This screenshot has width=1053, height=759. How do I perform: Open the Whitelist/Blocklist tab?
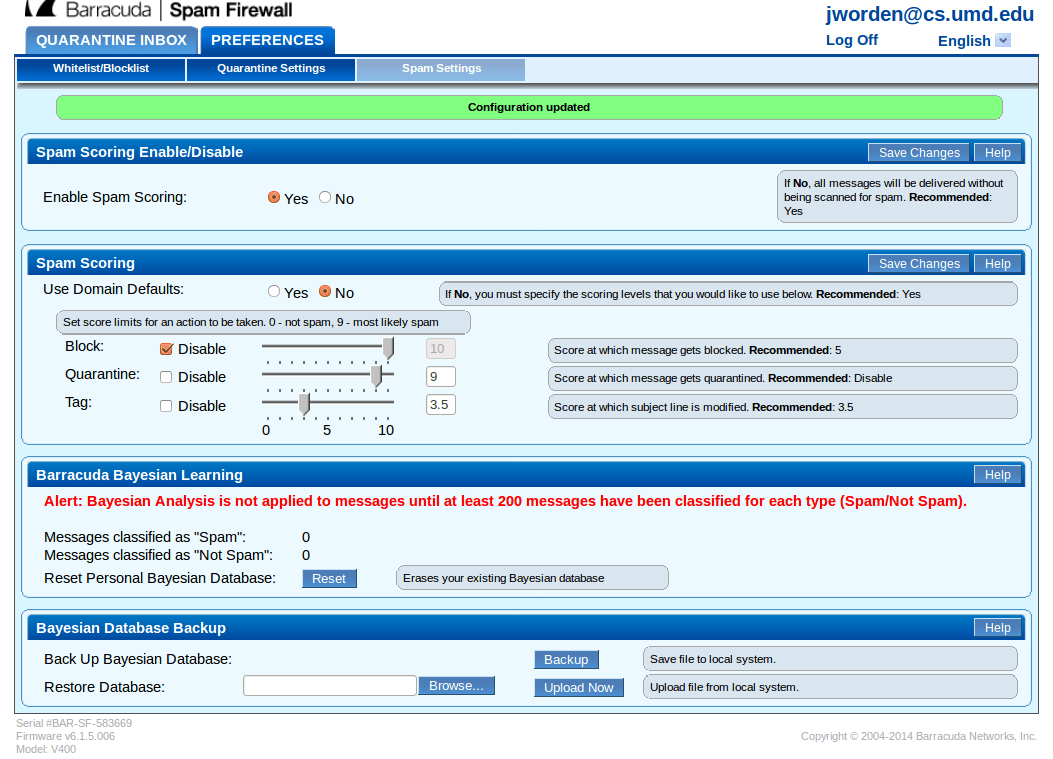coord(100,69)
